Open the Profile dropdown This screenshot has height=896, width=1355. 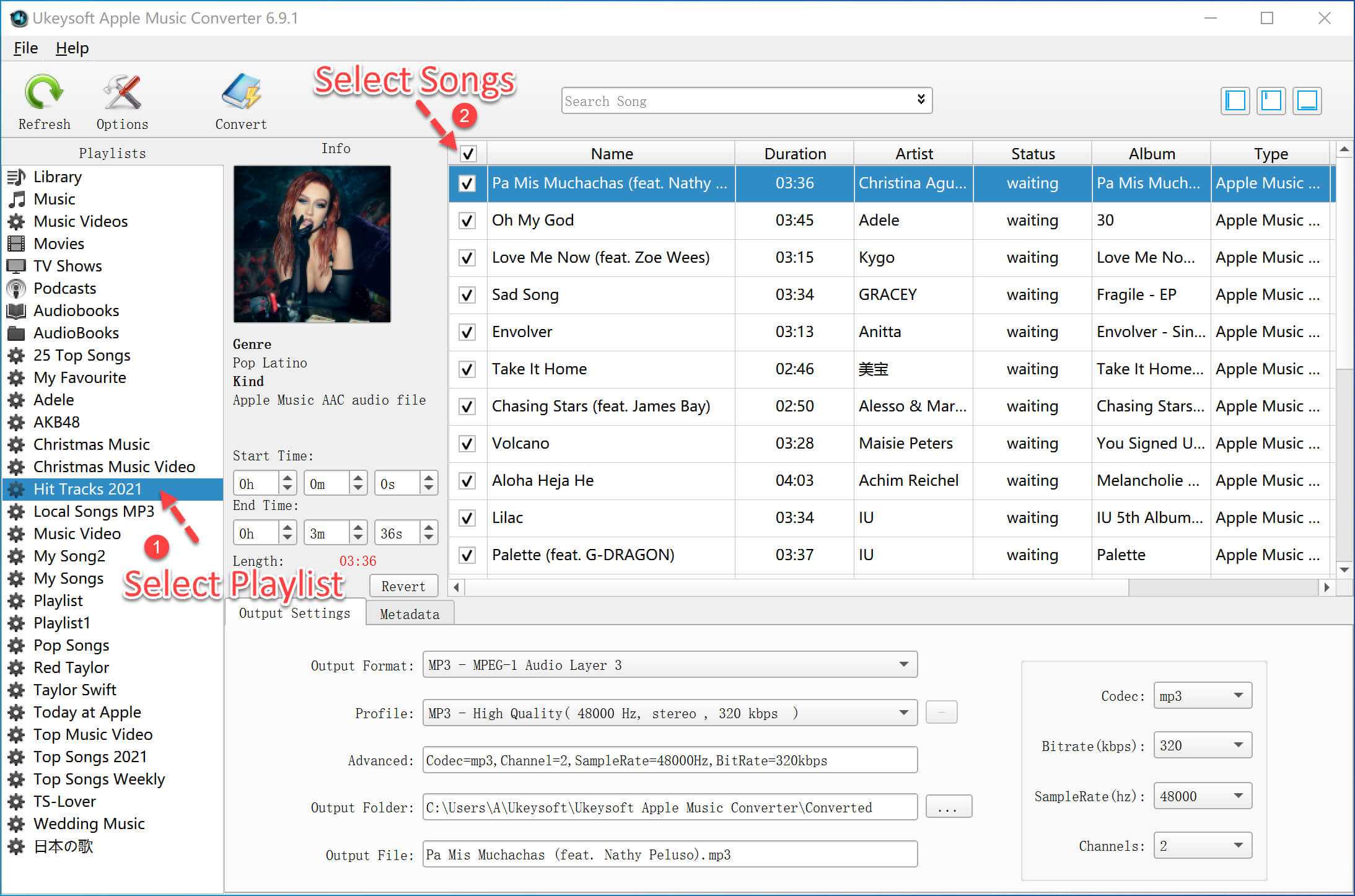coord(670,713)
